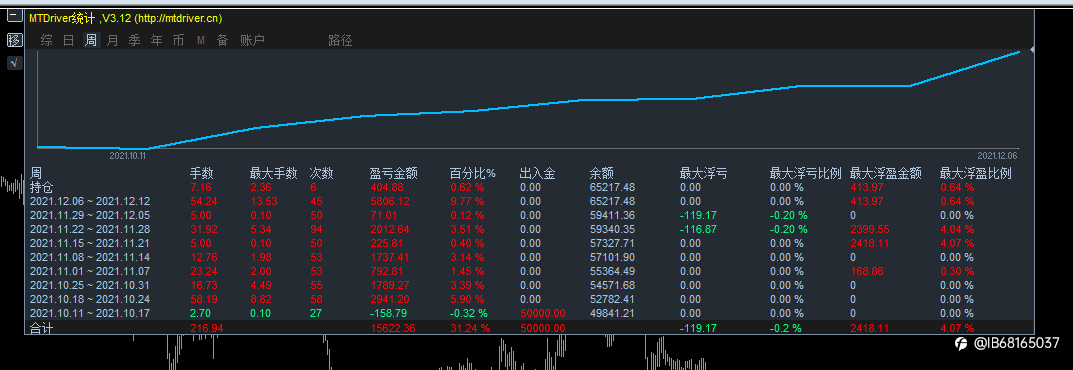Image resolution: width=1073 pixels, height=370 pixels.
Task: Select the 持仓 open positions row label
Action: click(x=42, y=187)
